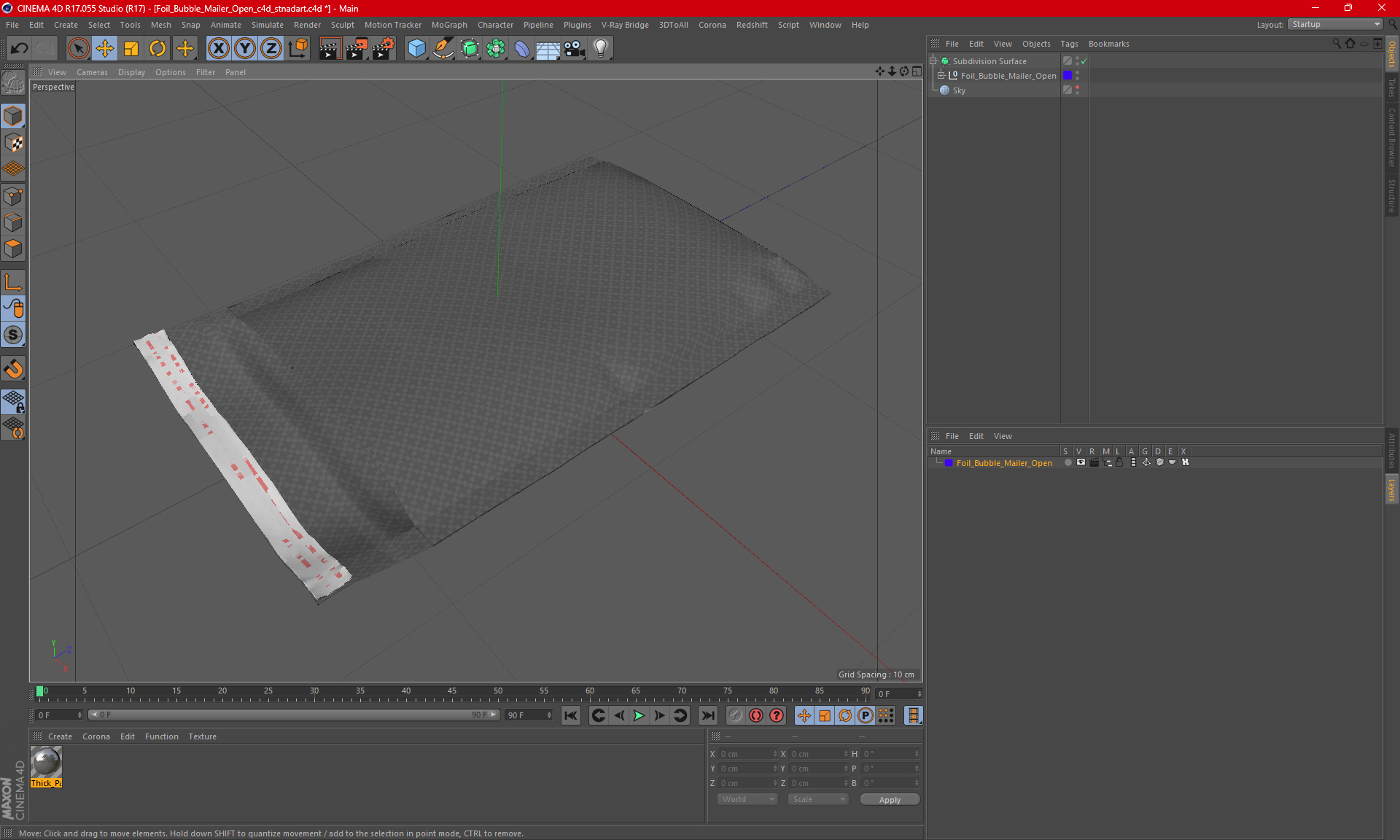Select the Thick_Pa material thumbnail

(46, 766)
